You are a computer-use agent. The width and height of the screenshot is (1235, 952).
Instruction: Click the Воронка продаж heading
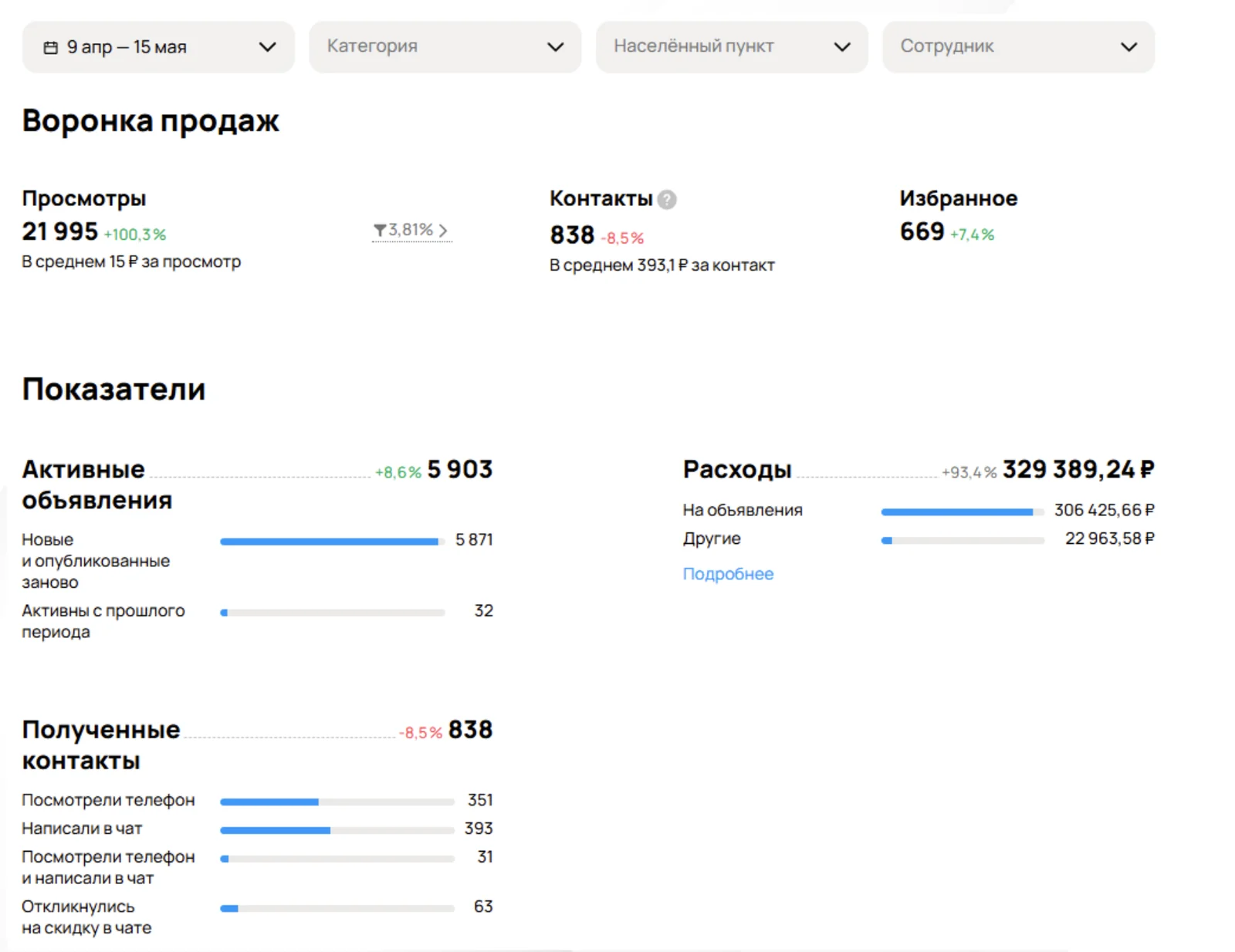151,121
